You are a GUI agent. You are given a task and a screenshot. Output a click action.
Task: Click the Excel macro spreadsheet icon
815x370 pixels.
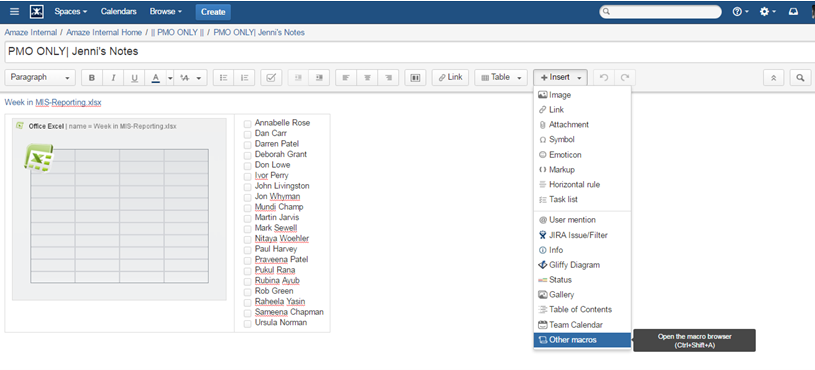tap(38, 158)
